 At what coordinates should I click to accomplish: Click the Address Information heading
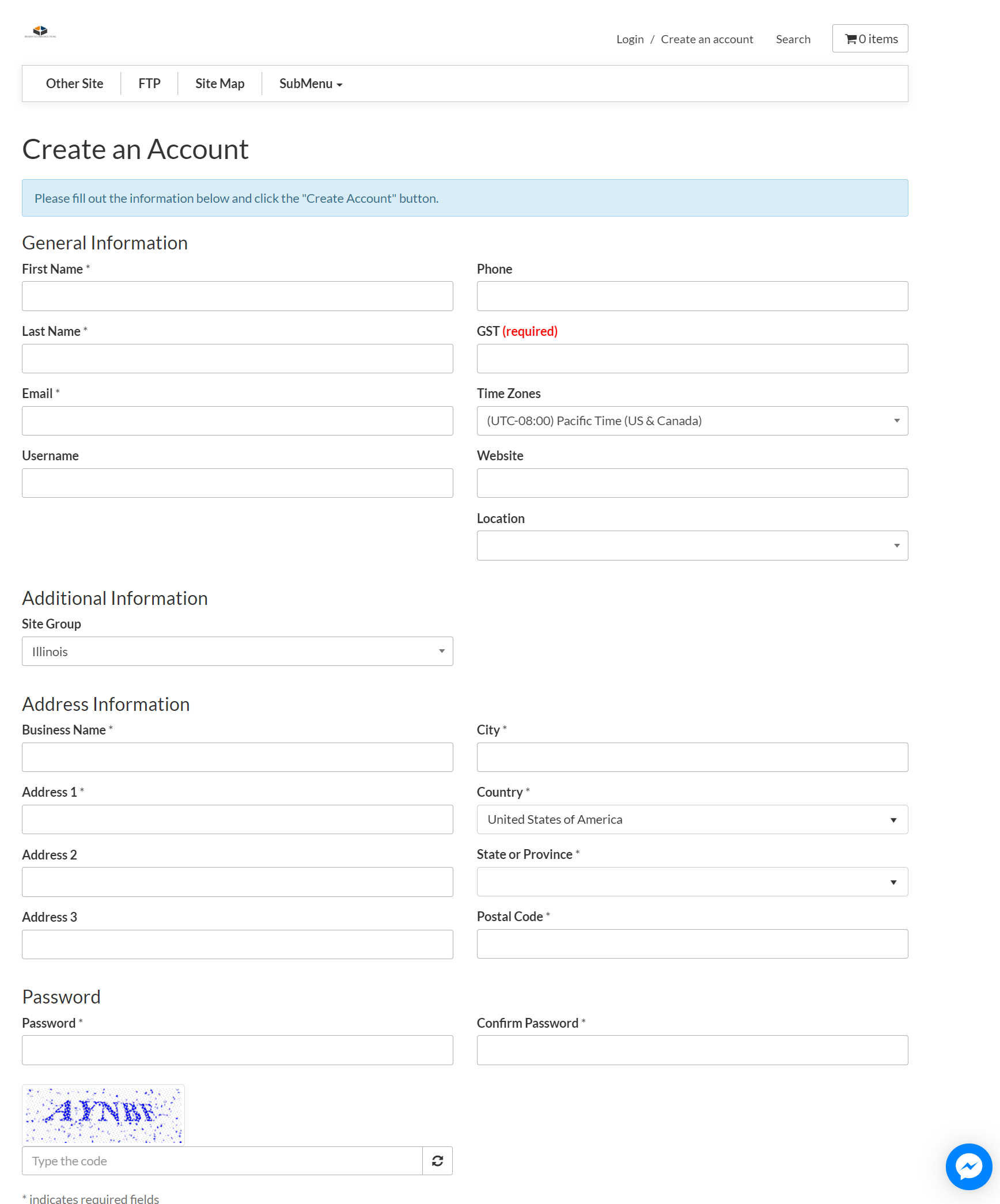[106, 705]
